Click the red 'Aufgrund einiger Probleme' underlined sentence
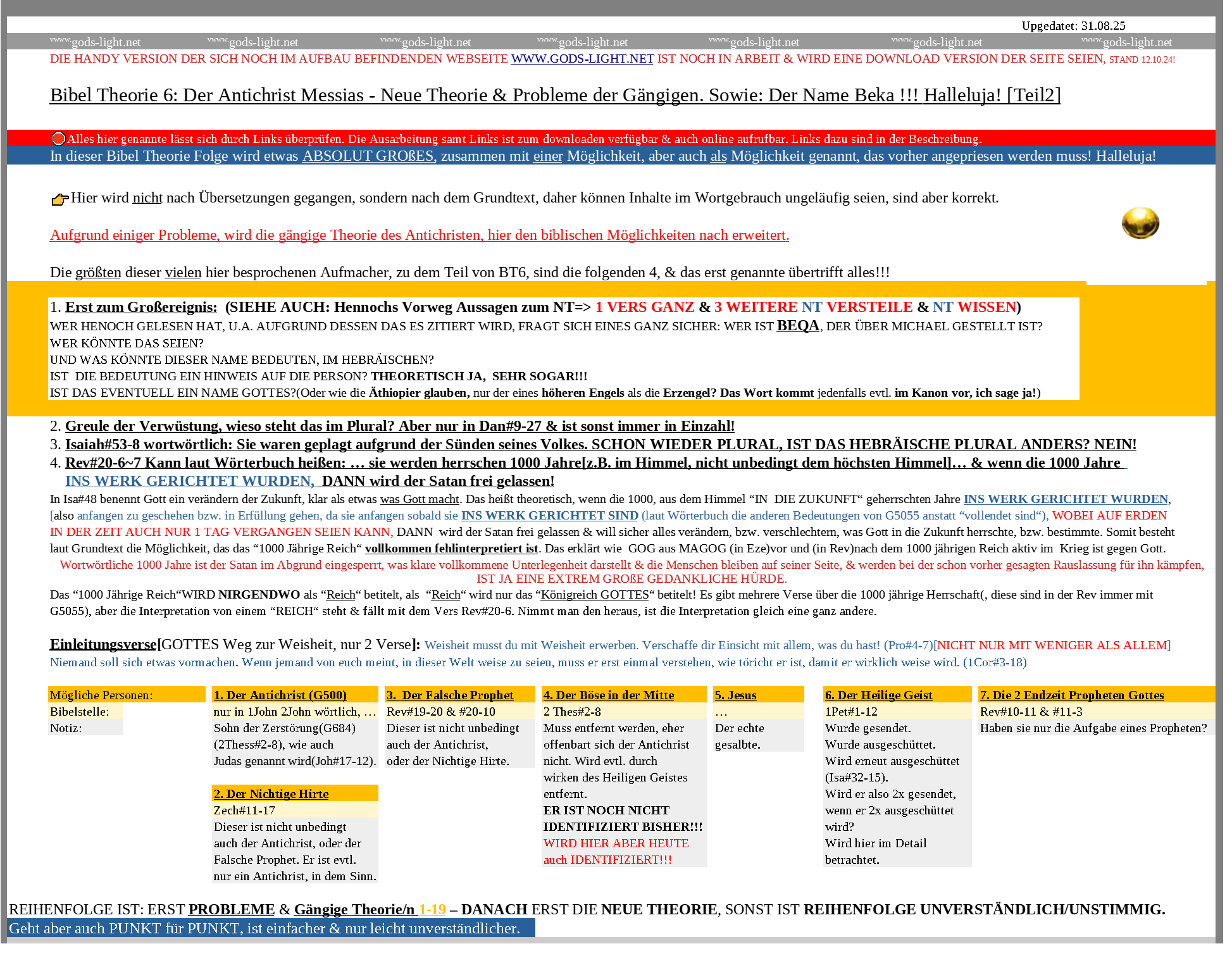 tap(419, 235)
